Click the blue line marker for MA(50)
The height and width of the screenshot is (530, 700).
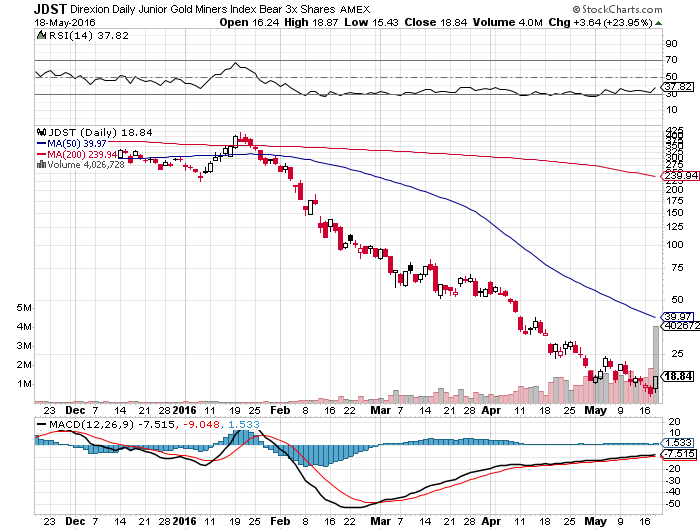click(x=42, y=144)
